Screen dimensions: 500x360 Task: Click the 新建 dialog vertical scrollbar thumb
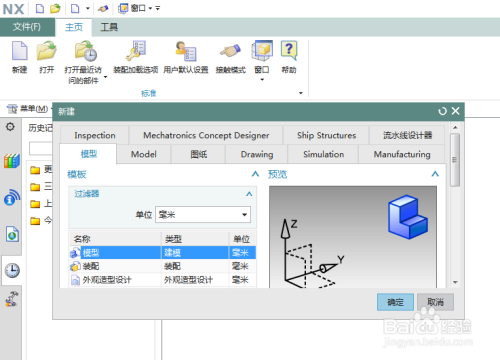(455, 160)
